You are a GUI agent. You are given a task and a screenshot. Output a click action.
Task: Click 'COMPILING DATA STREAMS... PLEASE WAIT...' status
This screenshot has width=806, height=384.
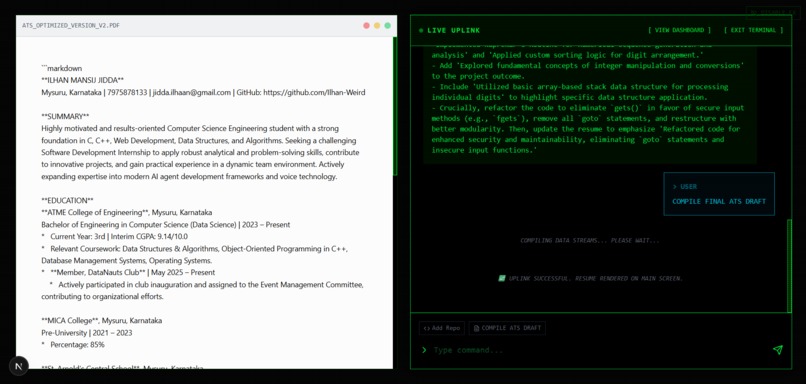(590, 241)
